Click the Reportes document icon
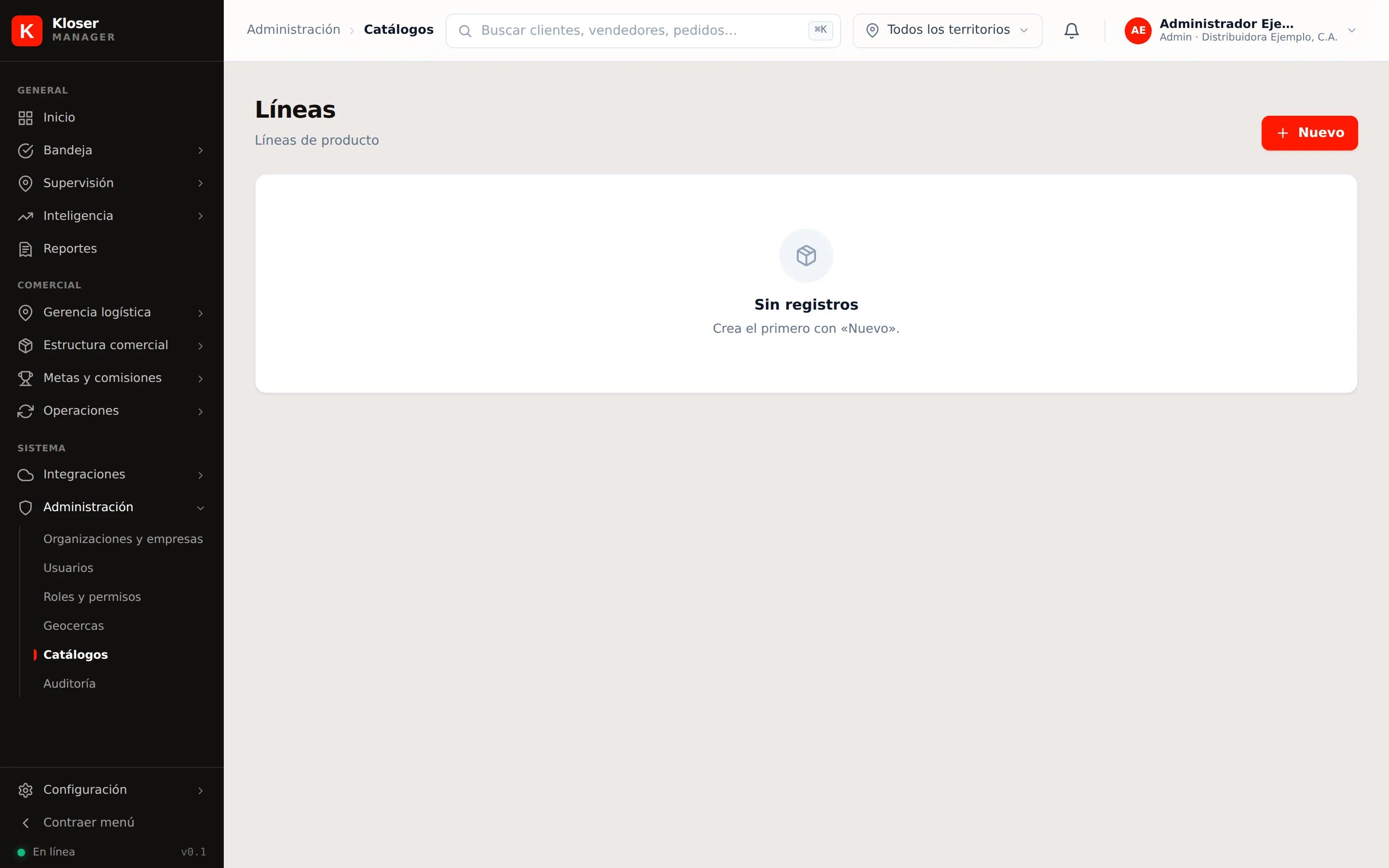 coord(25,248)
